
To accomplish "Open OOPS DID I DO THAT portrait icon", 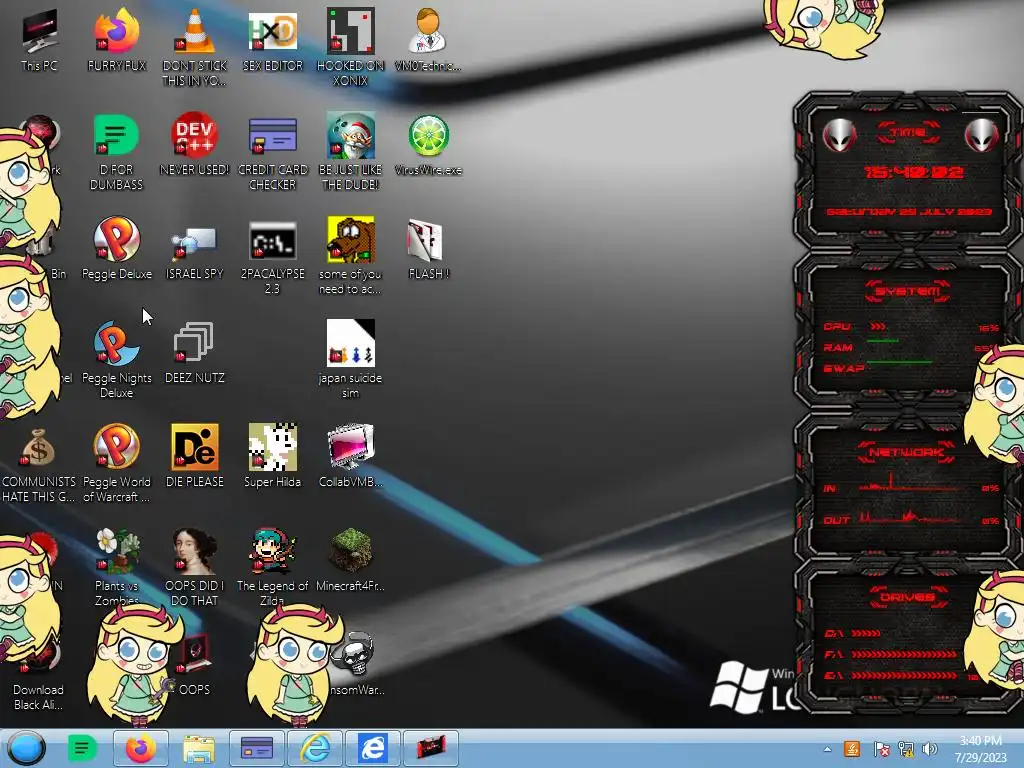I will [194, 566].
